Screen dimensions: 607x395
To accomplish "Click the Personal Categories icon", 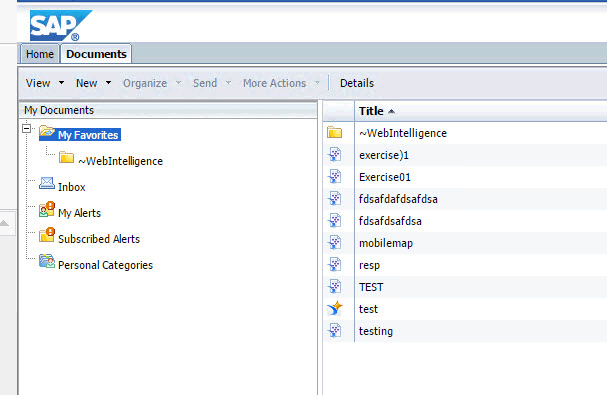I will pos(47,261).
